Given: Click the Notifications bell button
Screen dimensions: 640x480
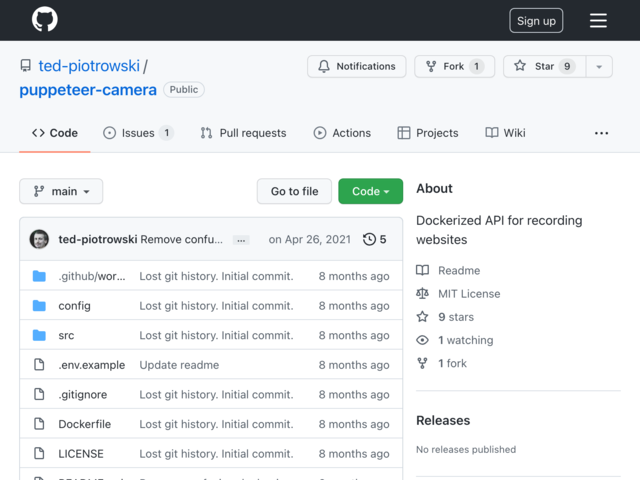Looking at the screenshot, I should point(357,66).
